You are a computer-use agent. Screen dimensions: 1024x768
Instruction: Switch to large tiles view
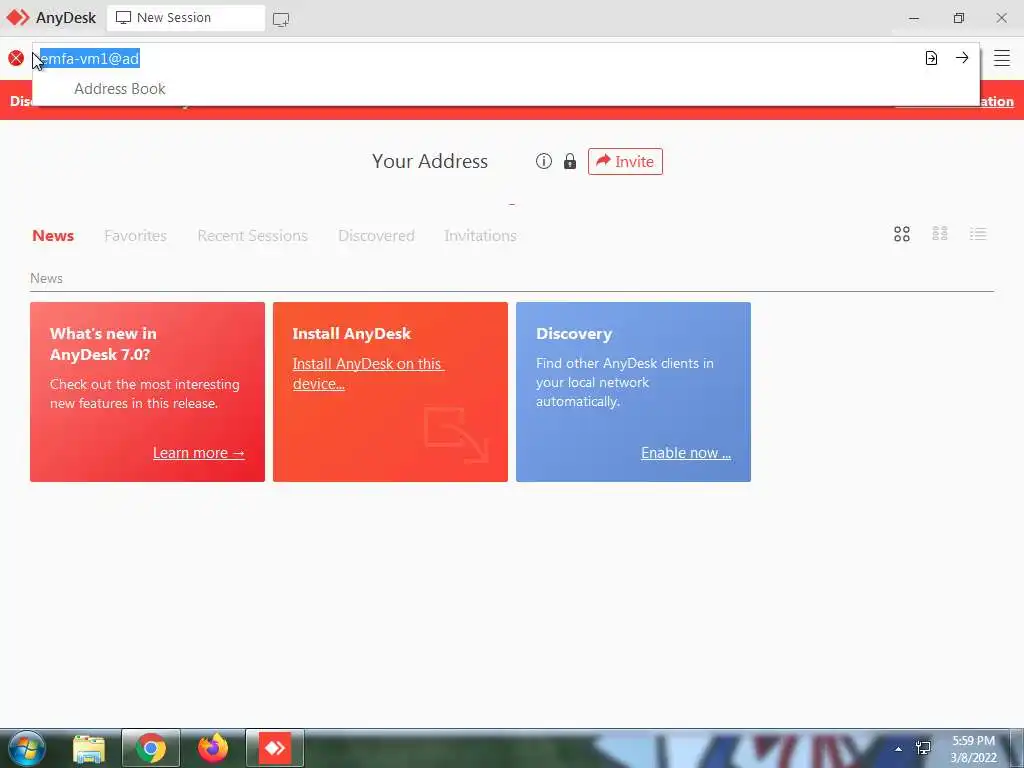902,234
